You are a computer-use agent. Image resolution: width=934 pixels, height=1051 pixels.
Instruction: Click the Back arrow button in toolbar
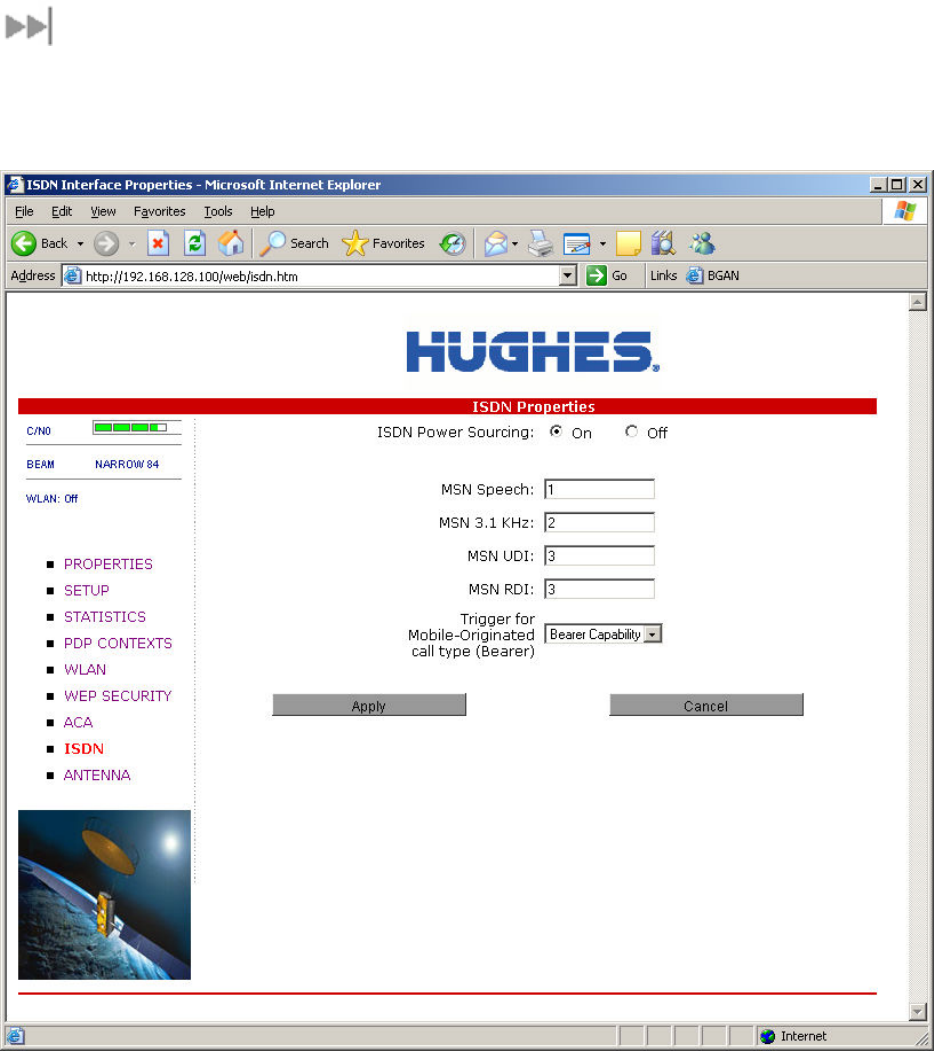pos(24,243)
